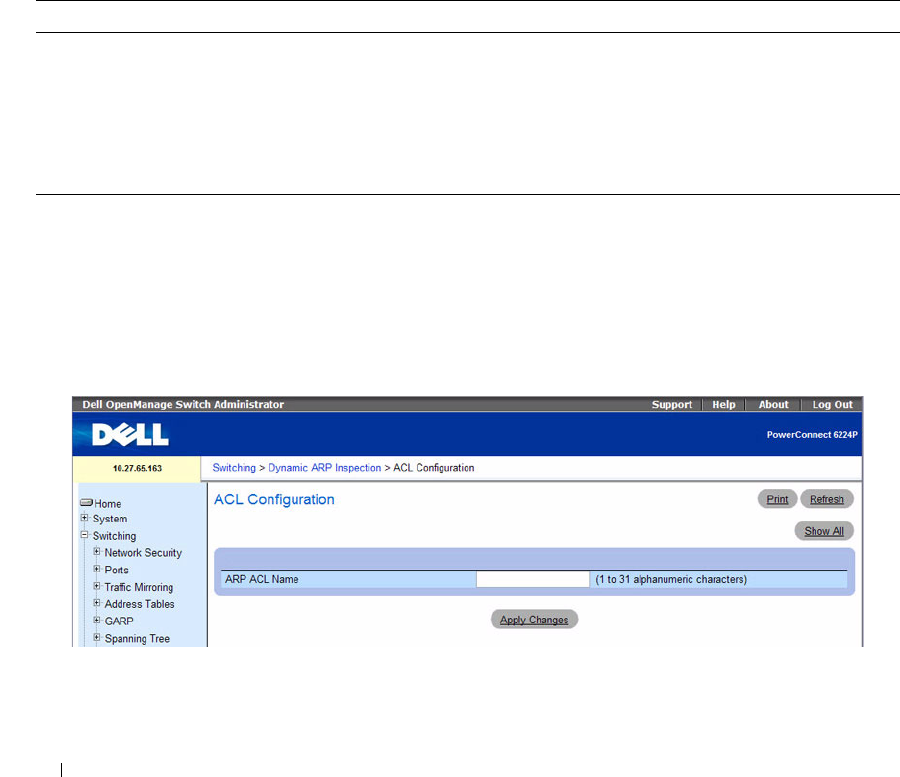The width and height of the screenshot is (900, 777).
Task: Select Address Tables tree item
Action: point(139,604)
